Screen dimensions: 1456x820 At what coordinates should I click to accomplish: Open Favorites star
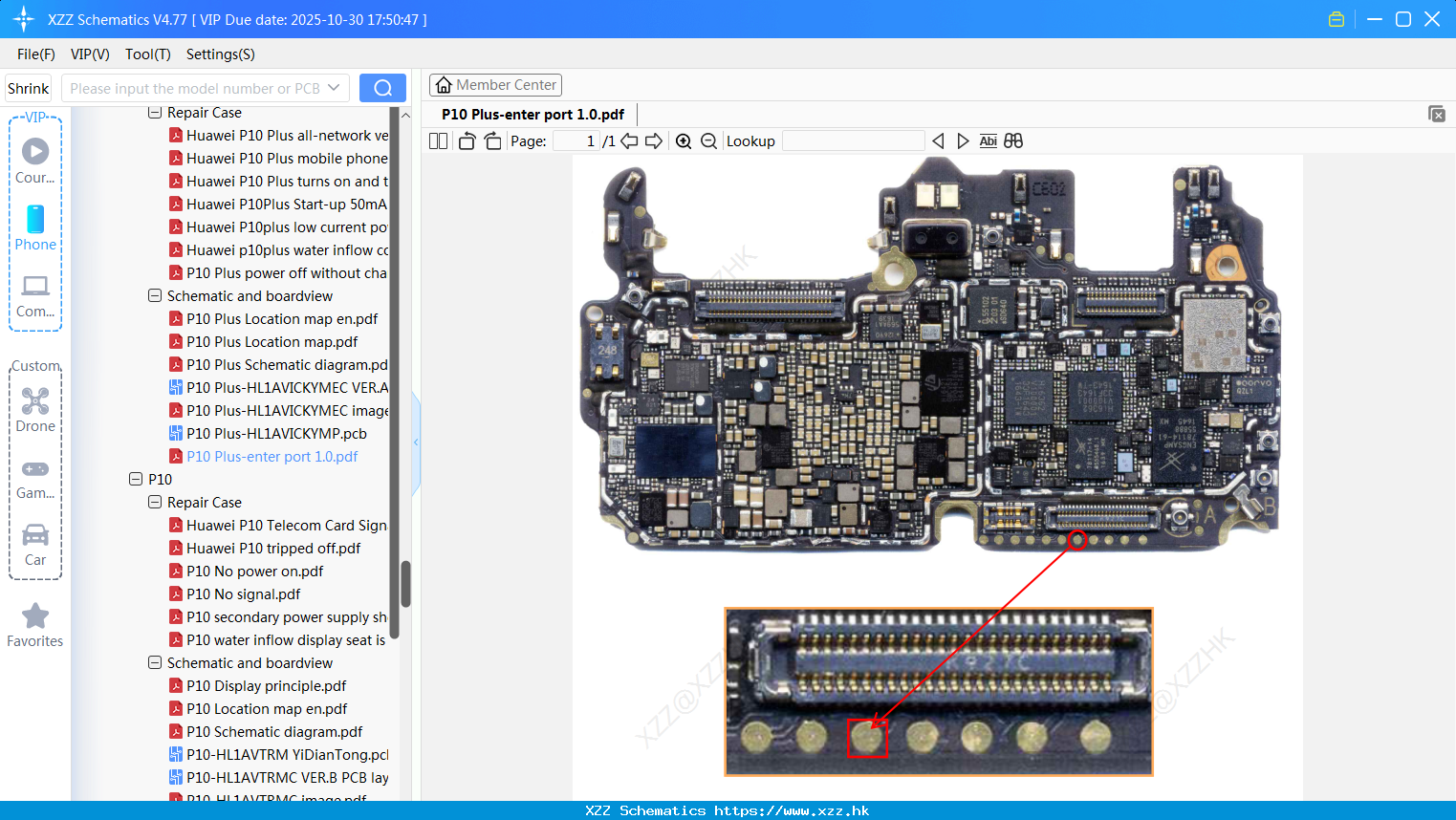coord(35,625)
